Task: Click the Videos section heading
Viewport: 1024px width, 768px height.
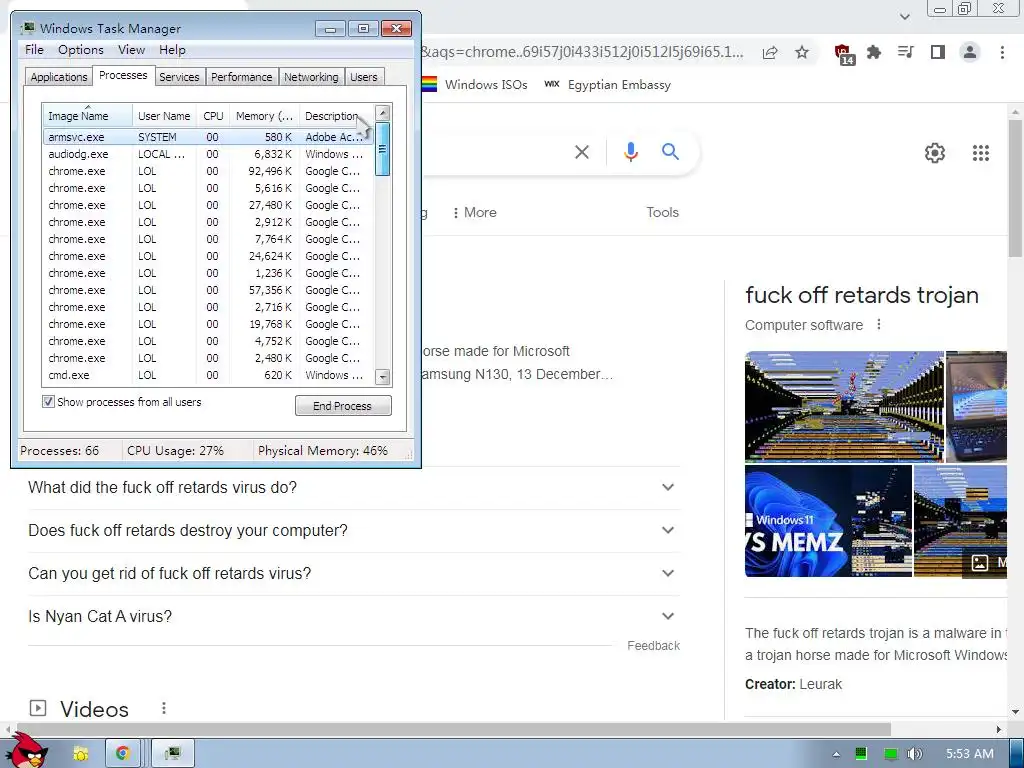Action: (94, 709)
